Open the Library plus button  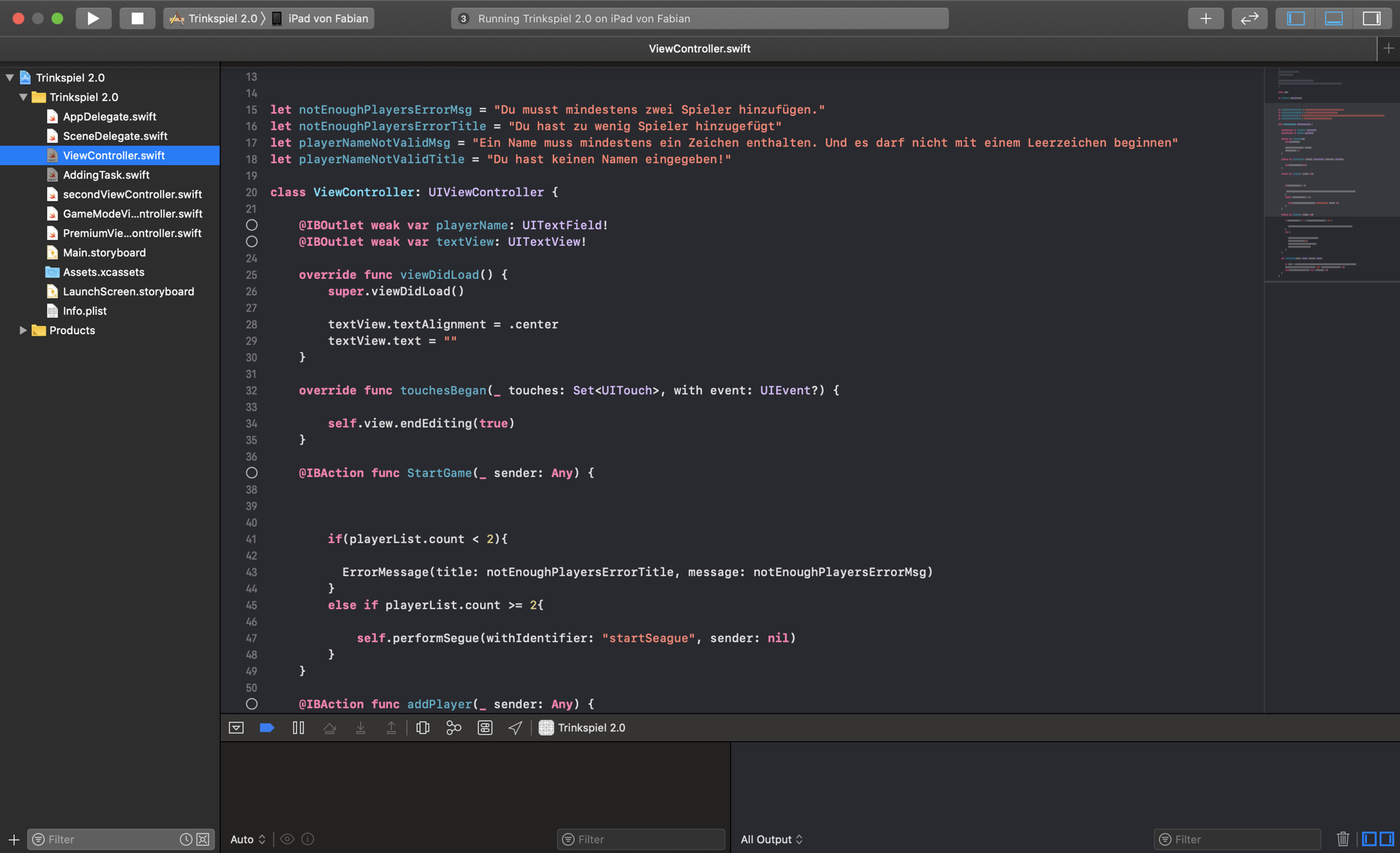click(x=1205, y=18)
